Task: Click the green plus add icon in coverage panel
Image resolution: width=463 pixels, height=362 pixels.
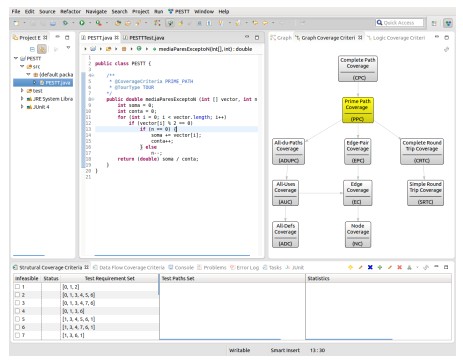Action: [380, 267]
